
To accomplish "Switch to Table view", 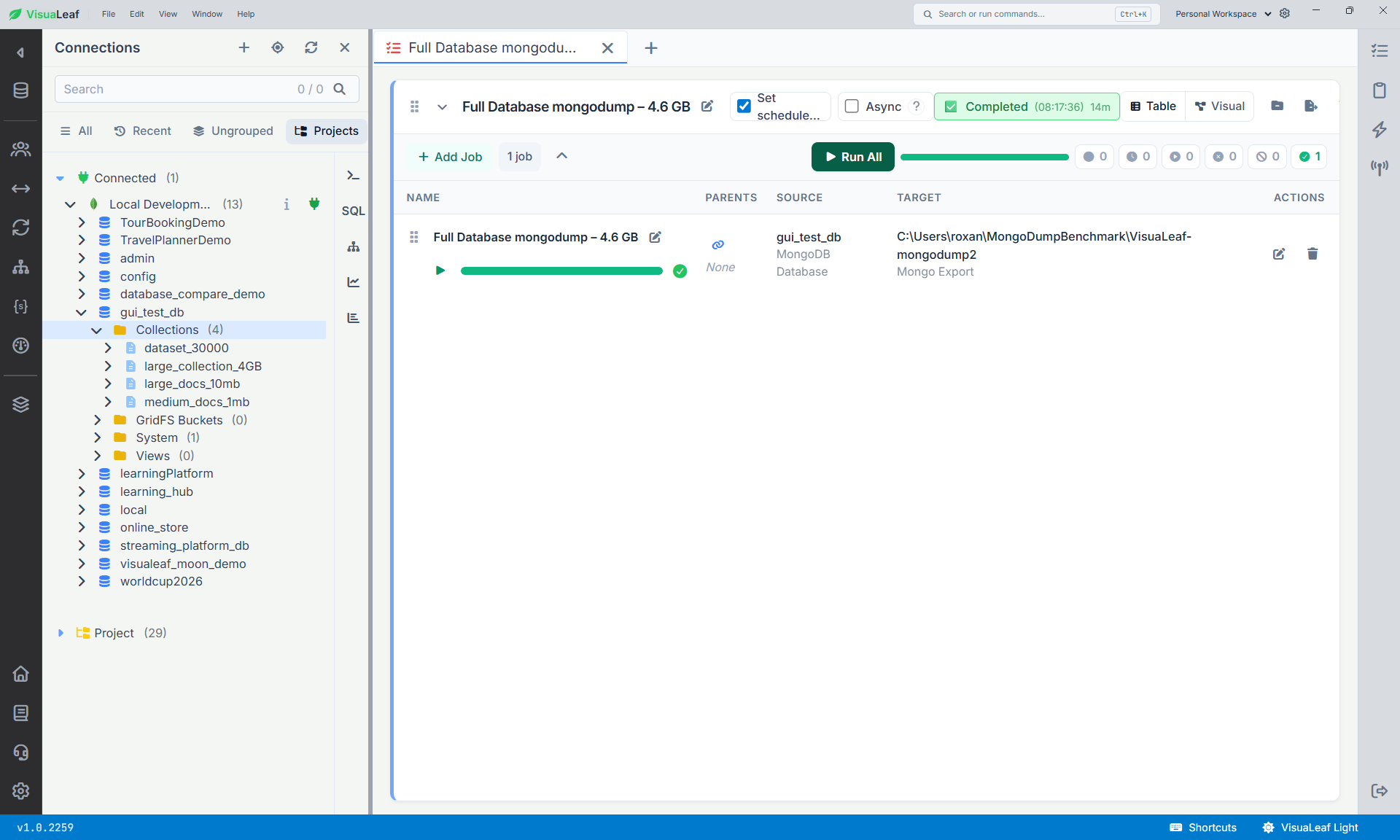I will [x=1154, y=106].
